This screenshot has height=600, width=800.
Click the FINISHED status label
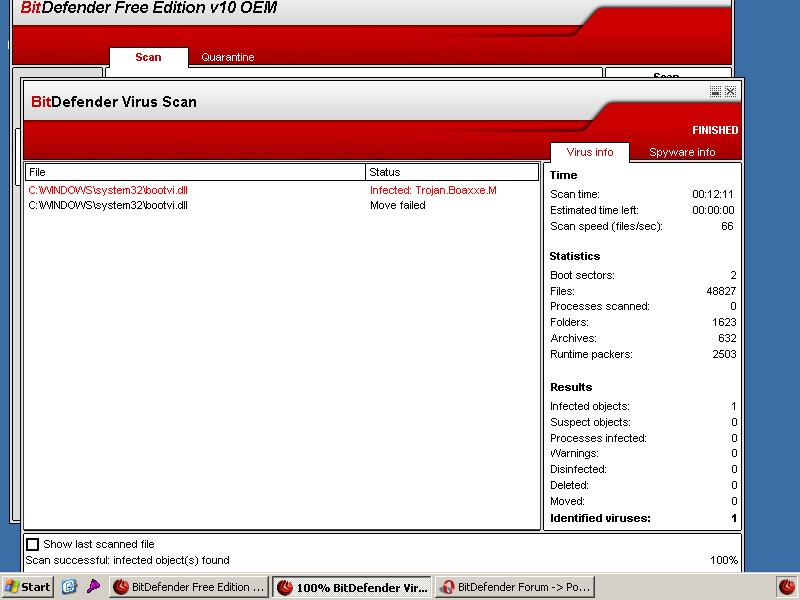pyautogui.click(x=715, y=130)
